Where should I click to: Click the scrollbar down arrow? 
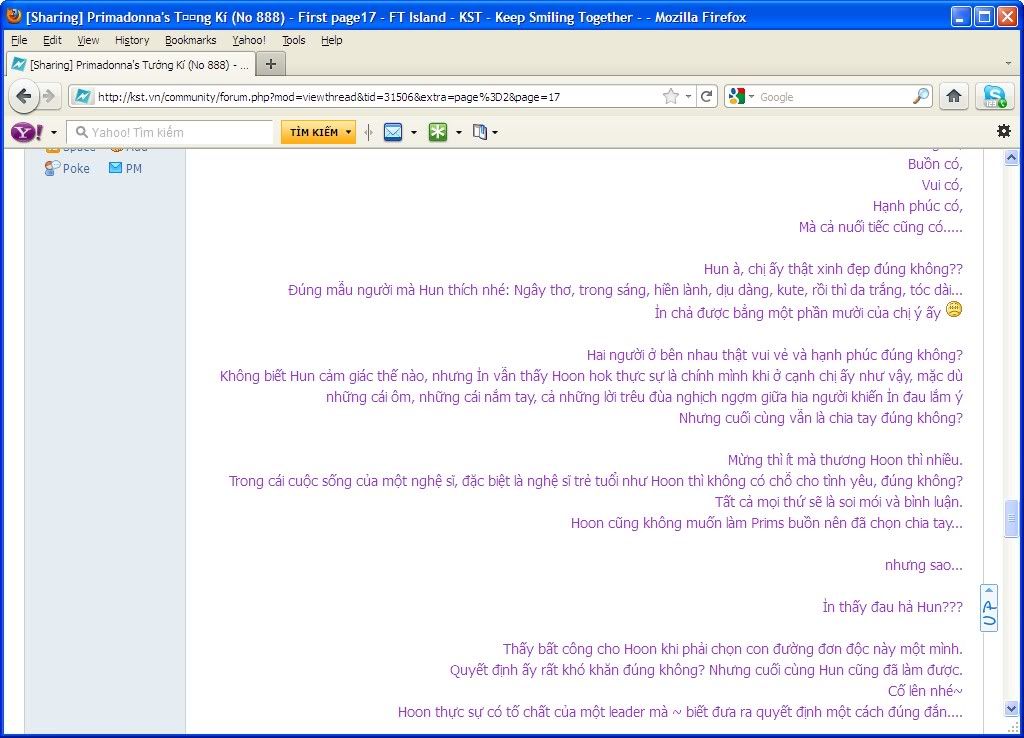pos(1011,709)
